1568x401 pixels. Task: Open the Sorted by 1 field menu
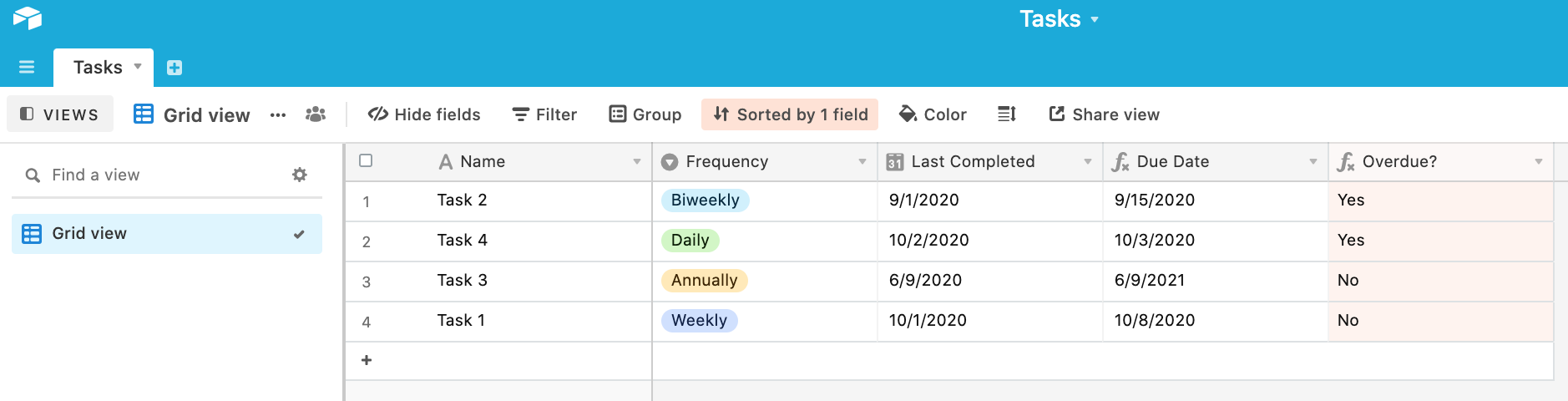click(x=790, y=114)
